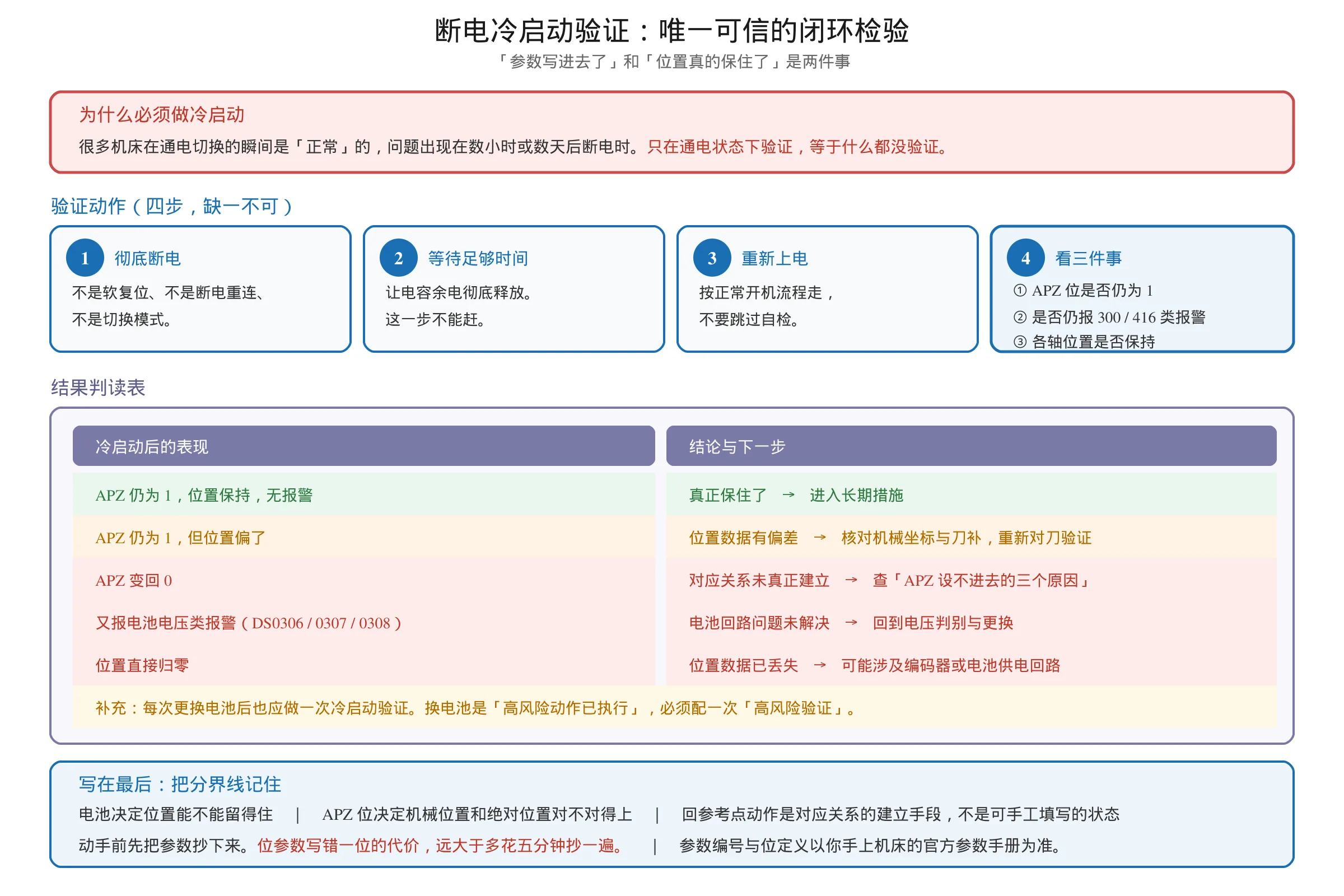This screenshot has height=896, width=1344.
Task: Click the text 不是切换模式。
Action: (122, 319)
